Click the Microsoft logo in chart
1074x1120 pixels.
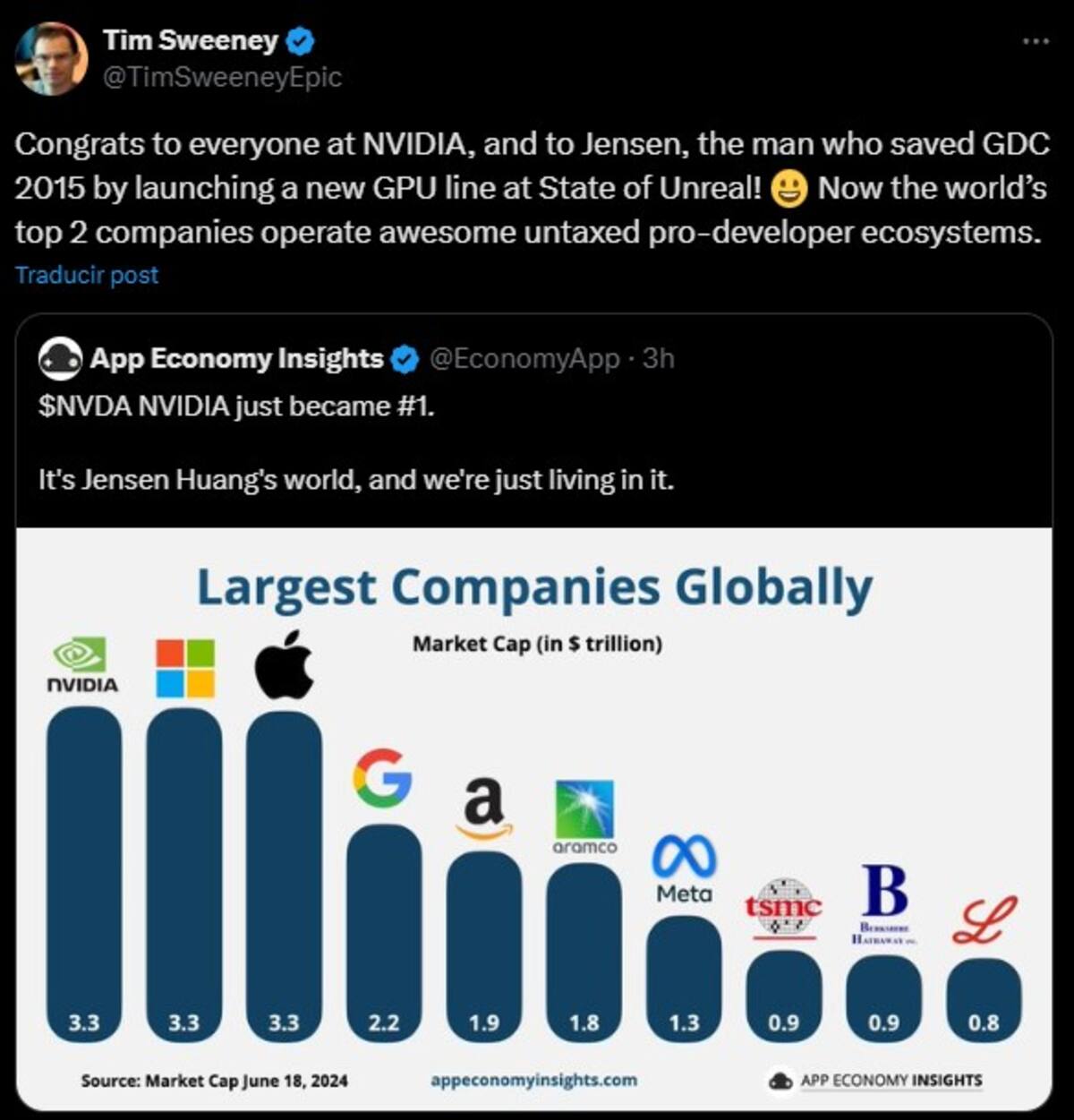point(185,668)
